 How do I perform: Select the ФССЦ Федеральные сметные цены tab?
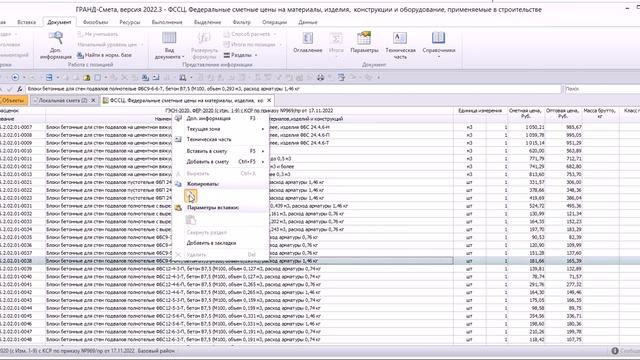(187, 100)
